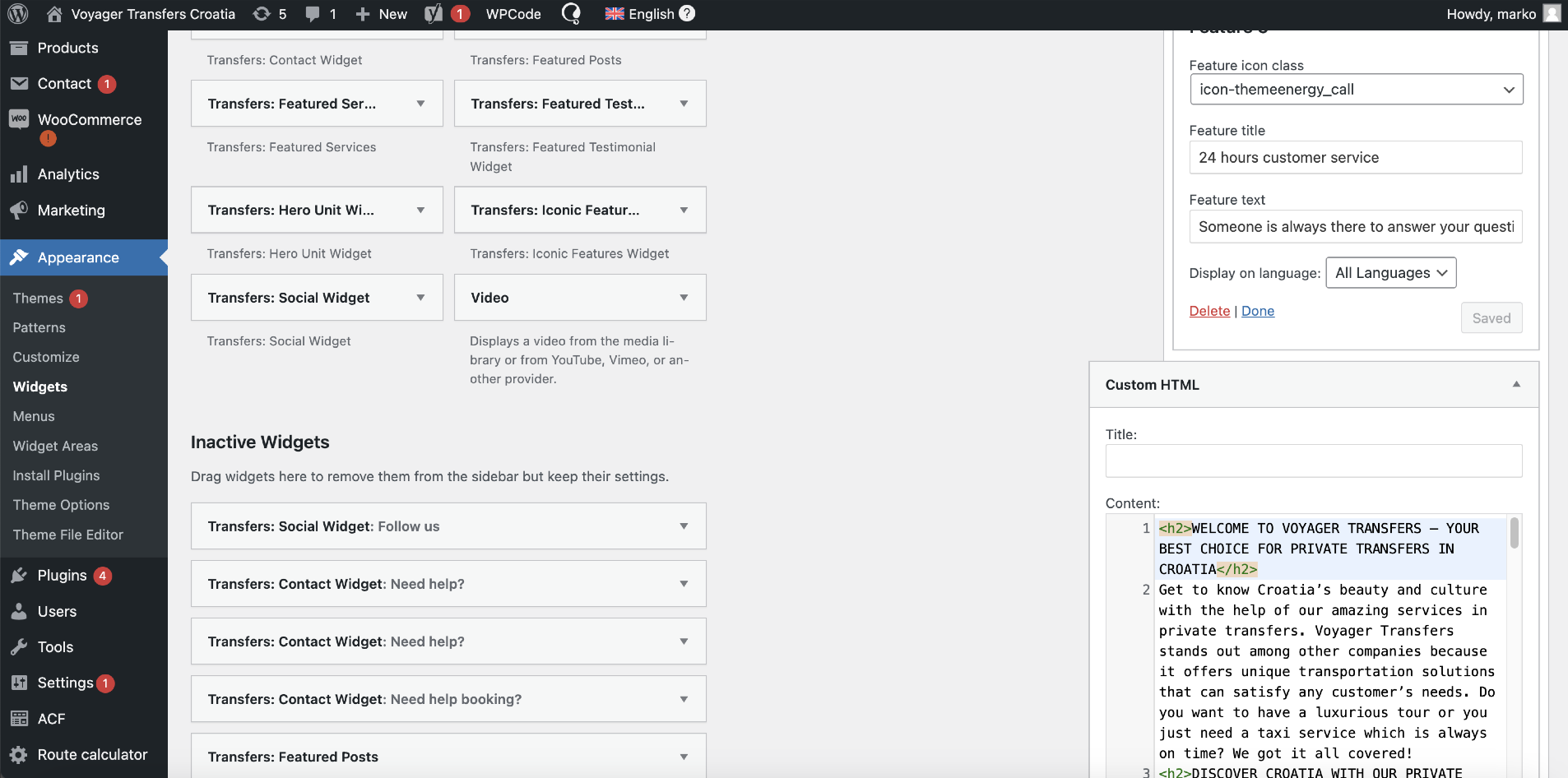
Task: Click the user avatar next to Howdy, marko
Action: coord(1552,14)
